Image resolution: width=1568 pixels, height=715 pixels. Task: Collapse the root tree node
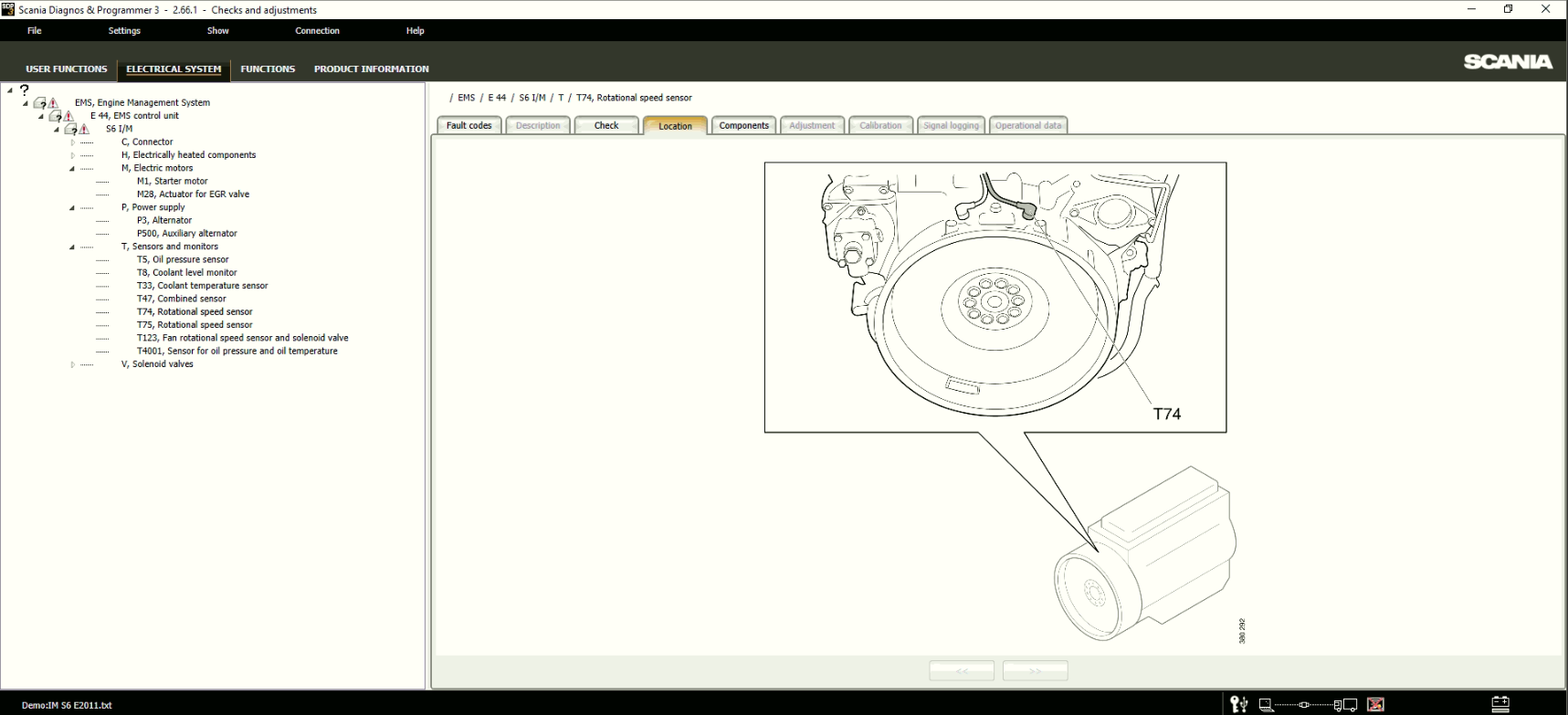point(9,90)
